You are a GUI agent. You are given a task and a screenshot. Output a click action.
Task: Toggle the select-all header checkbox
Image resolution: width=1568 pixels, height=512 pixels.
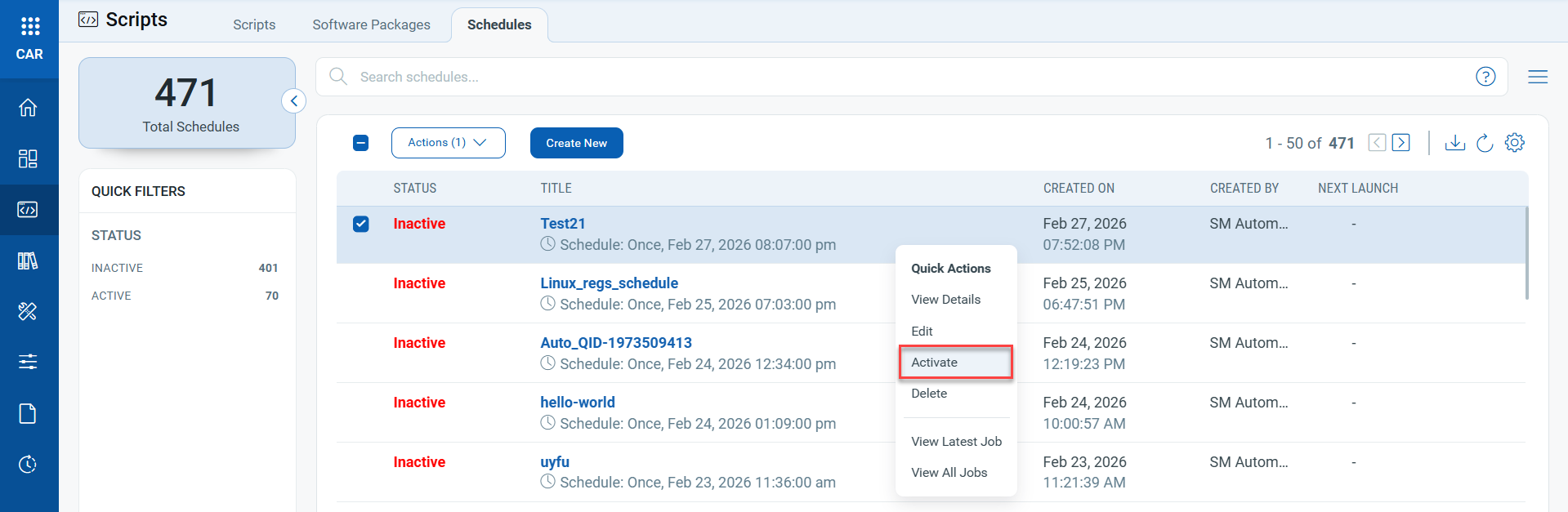pos(360,143)
